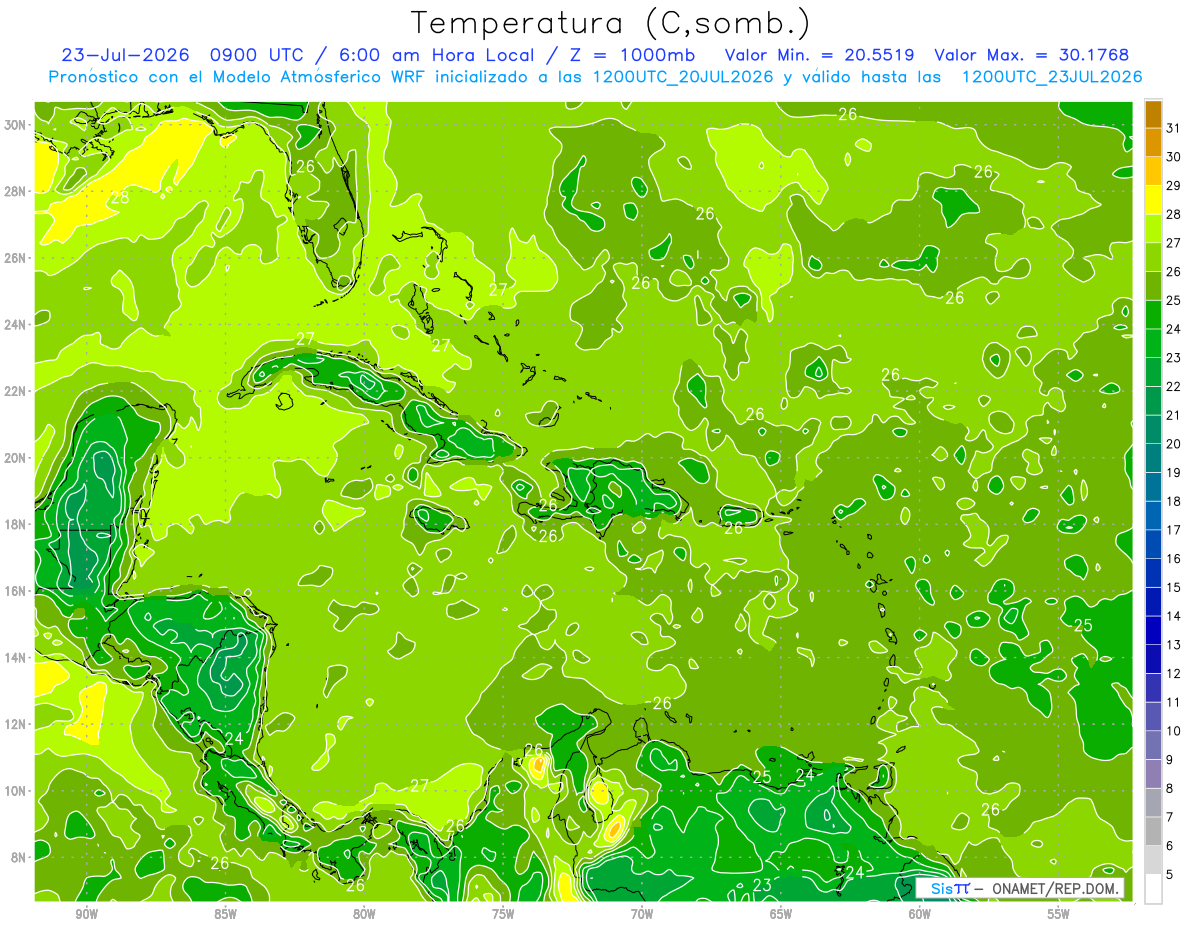Click the "24N" latitude axis label

click(17, 324)
